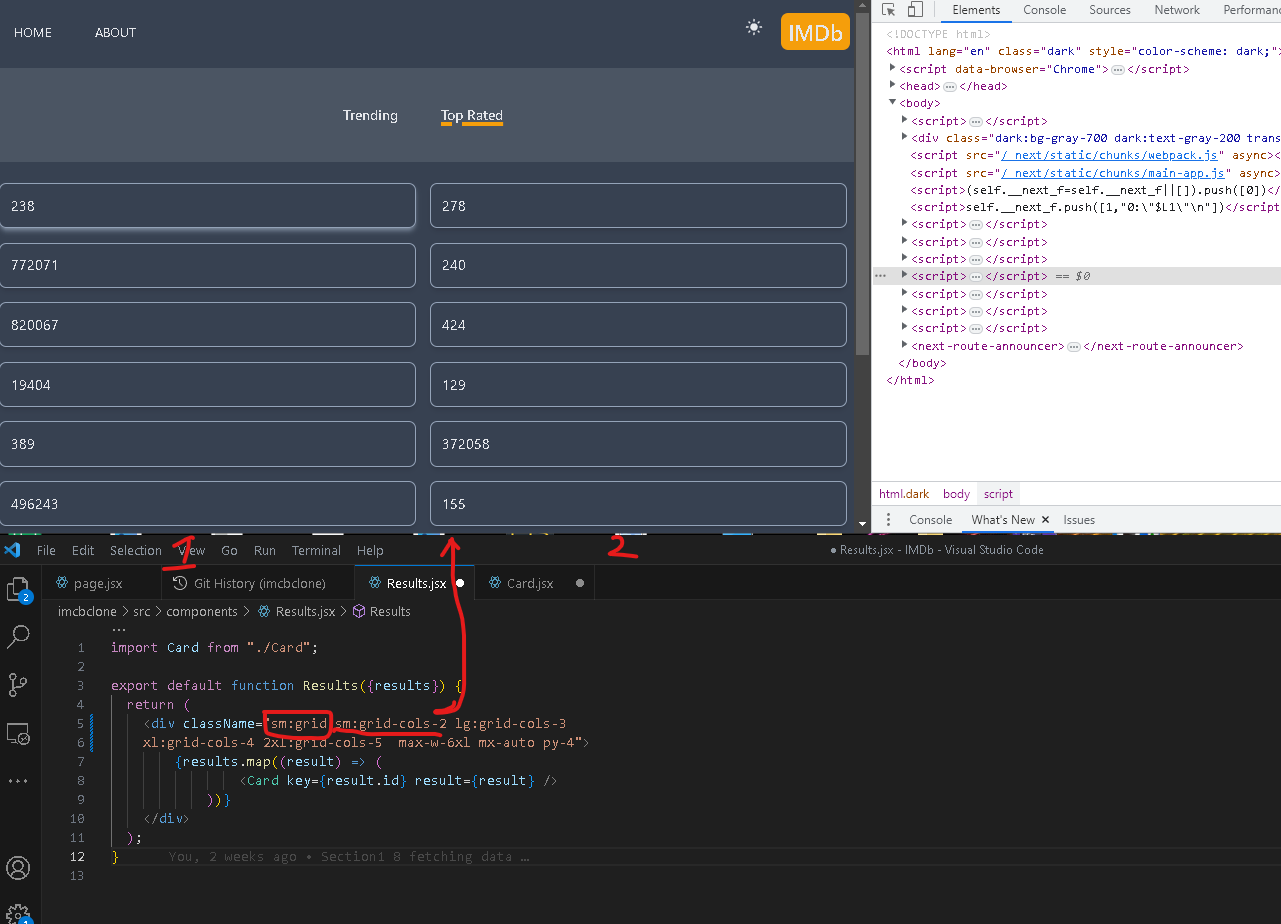Screen dimensions: 1281x924
Task: Select the Trending category link
Action: [370, 115]
